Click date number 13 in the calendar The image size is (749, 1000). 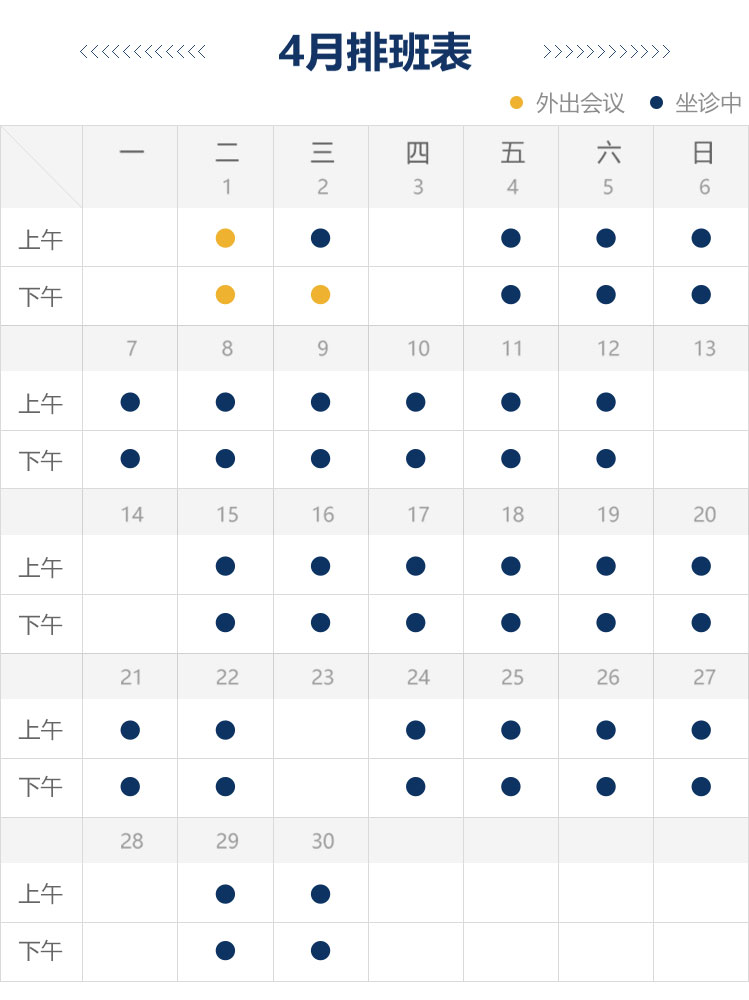pyautogui.click(x=704, y=349)
